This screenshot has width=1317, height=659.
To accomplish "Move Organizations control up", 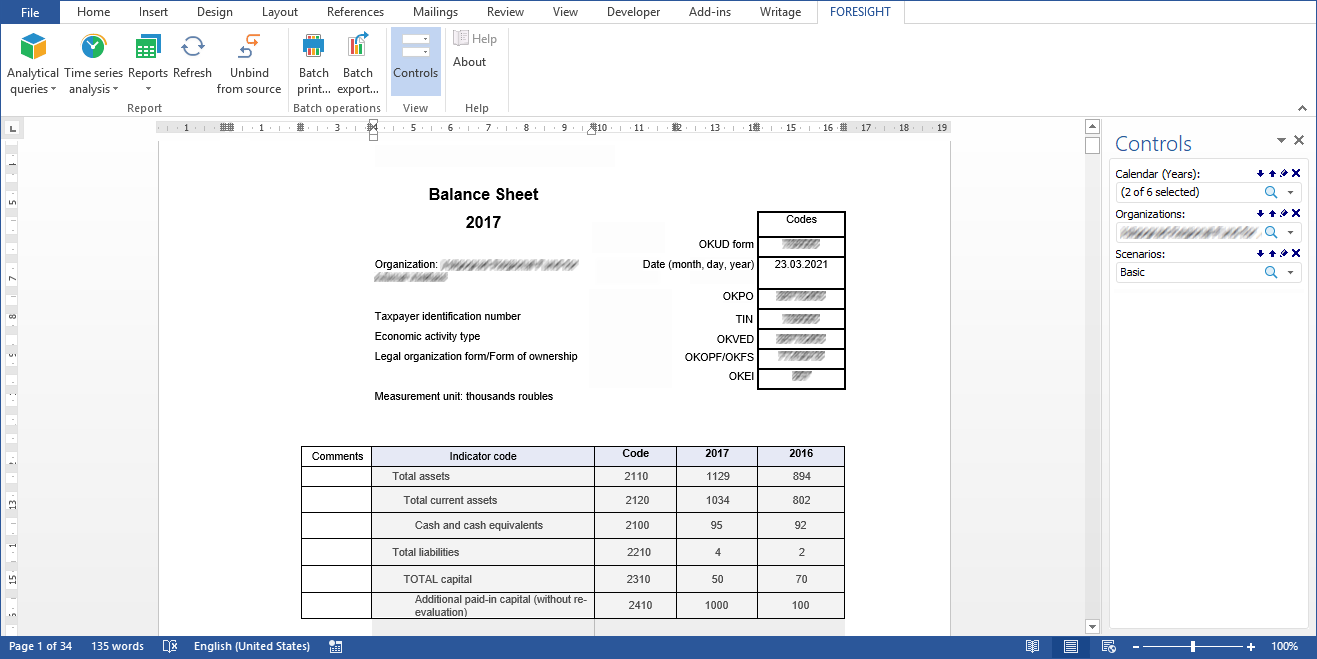I will coord(1272,214).
